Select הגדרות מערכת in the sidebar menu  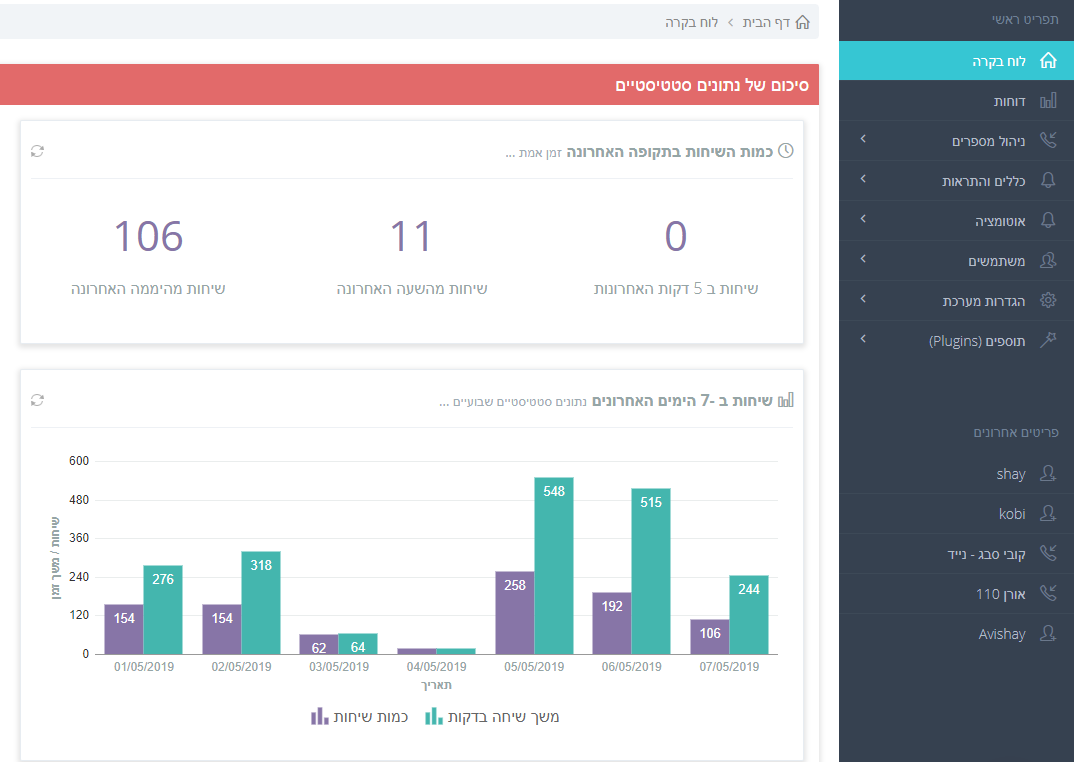pyautogui.click(x=956, y=301)
